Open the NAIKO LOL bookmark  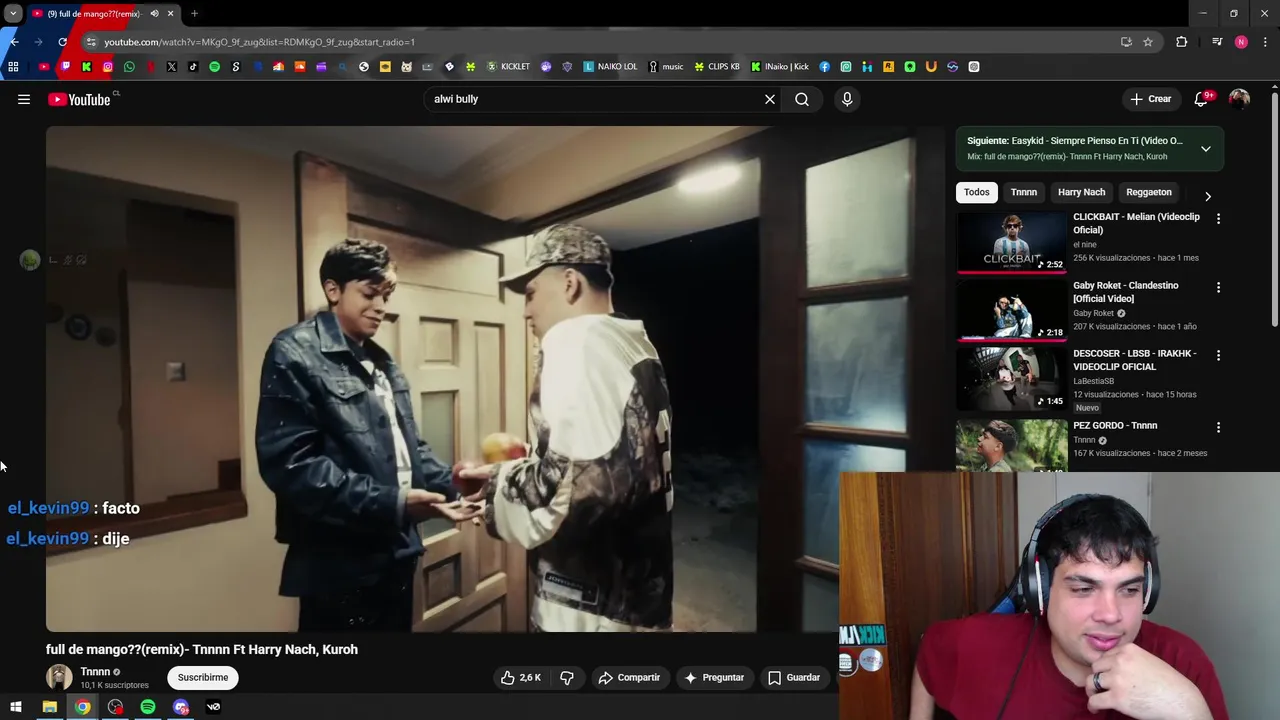[610, 67]
